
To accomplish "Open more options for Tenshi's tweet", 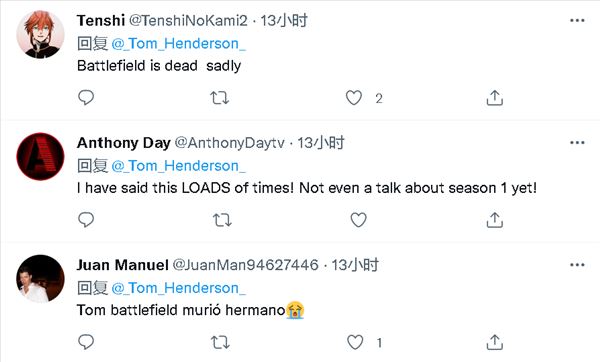I will pos(577,20).
